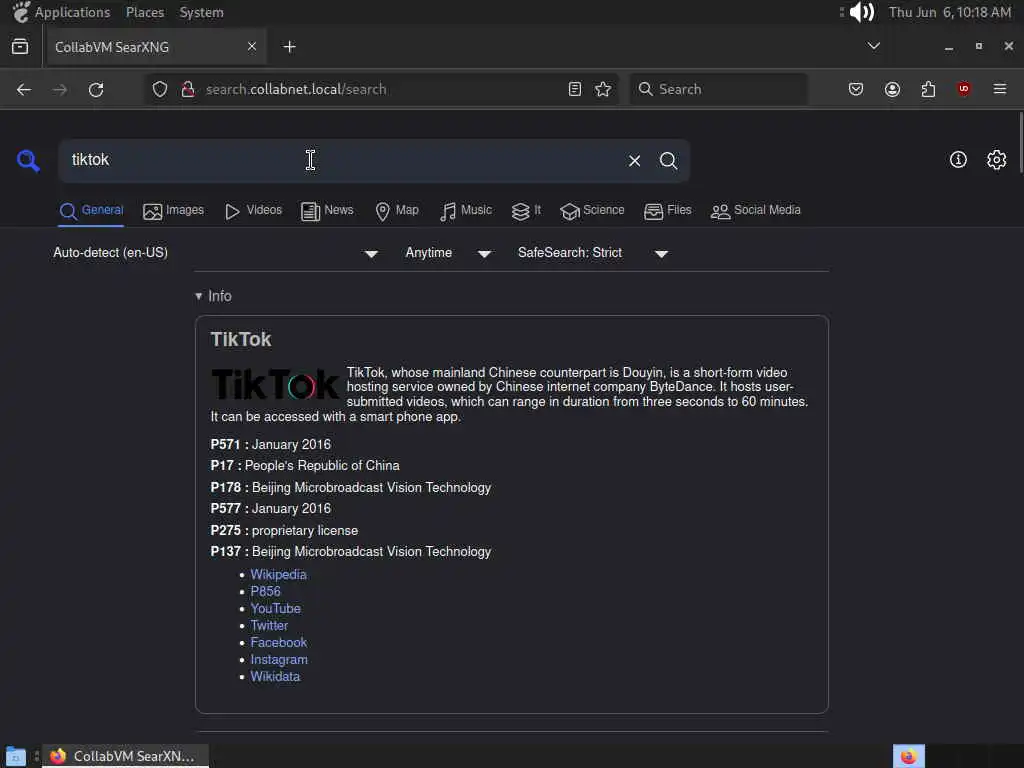Switch to Science category
Viewport: 1024px width, 768px height.
pos(592,210)
